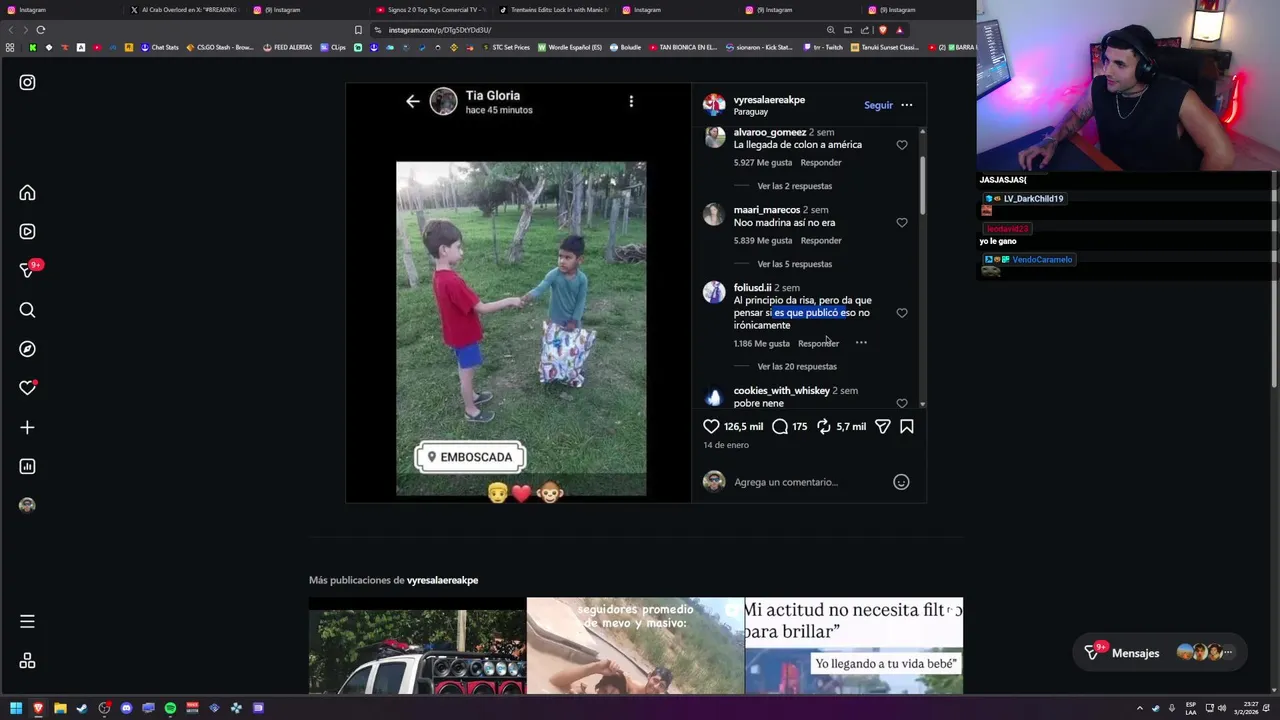Like foliusd.ii's comment

[902, 313]
